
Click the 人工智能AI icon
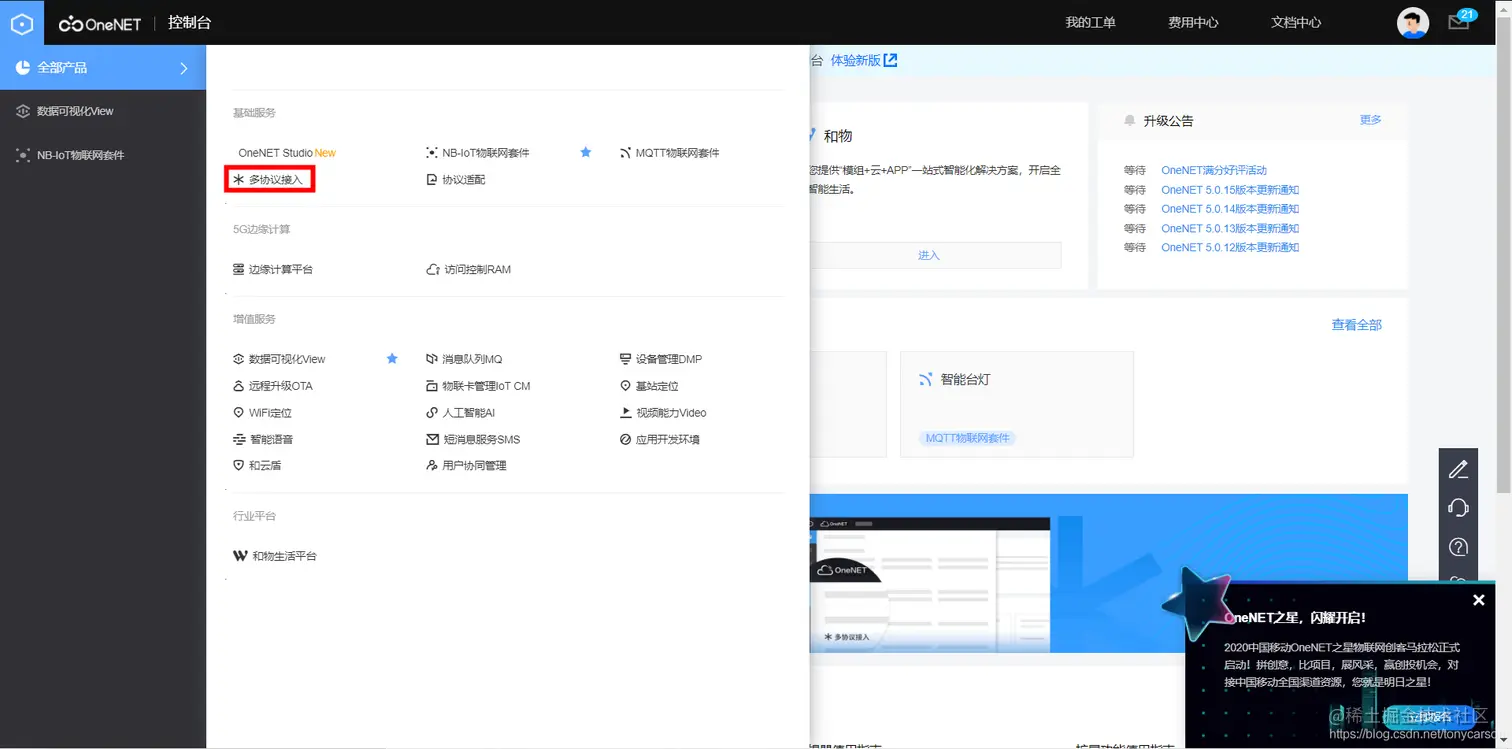pos(432,413)
